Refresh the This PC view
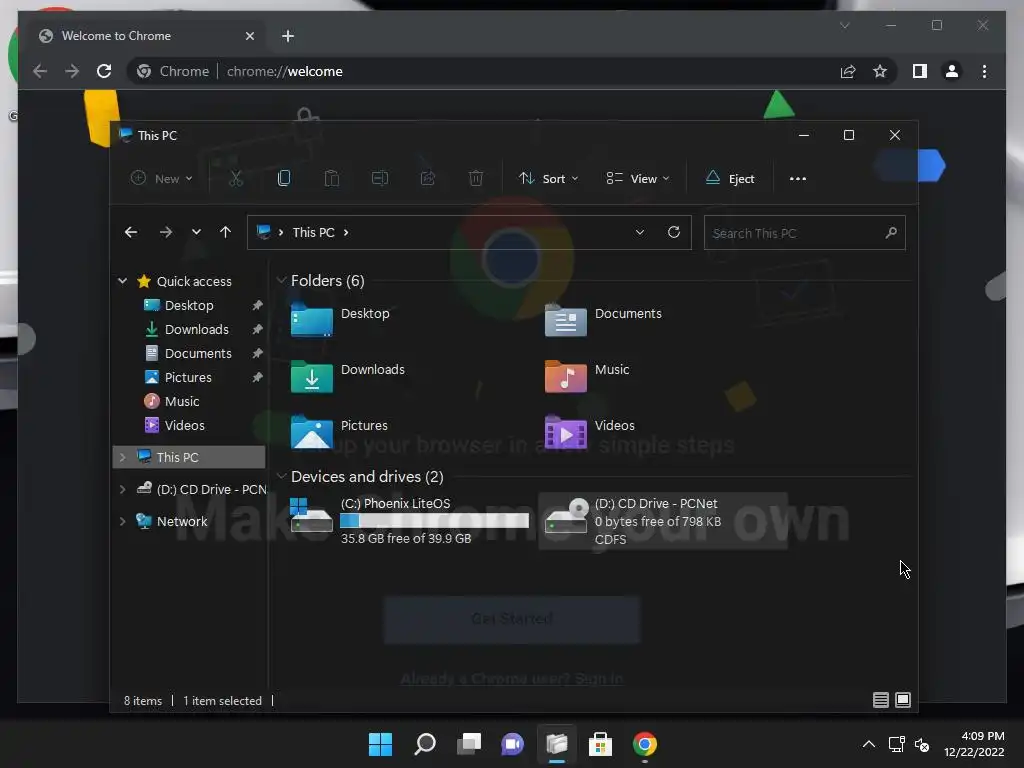 pos(673,232)
